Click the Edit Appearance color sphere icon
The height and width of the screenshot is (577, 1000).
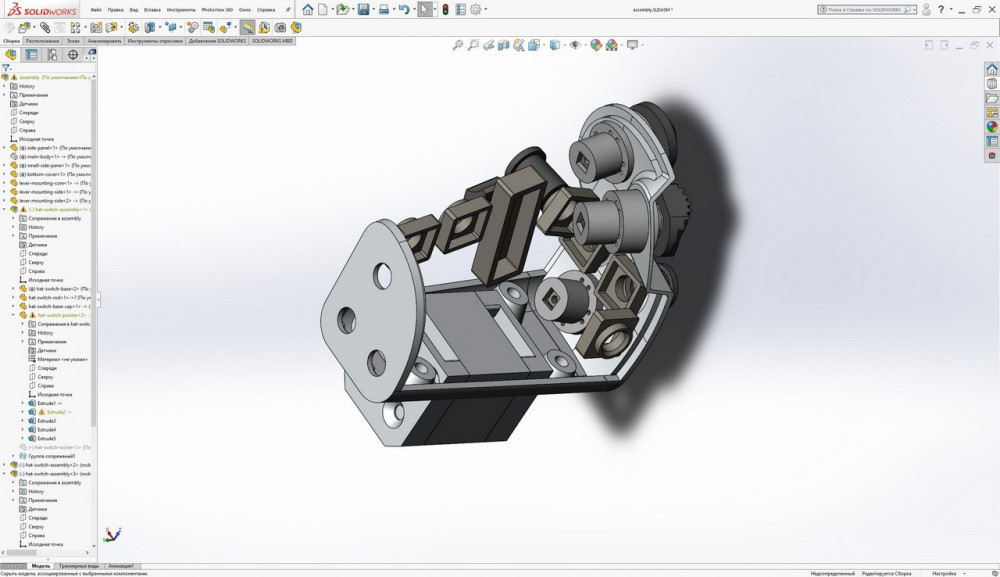point(596,45)
